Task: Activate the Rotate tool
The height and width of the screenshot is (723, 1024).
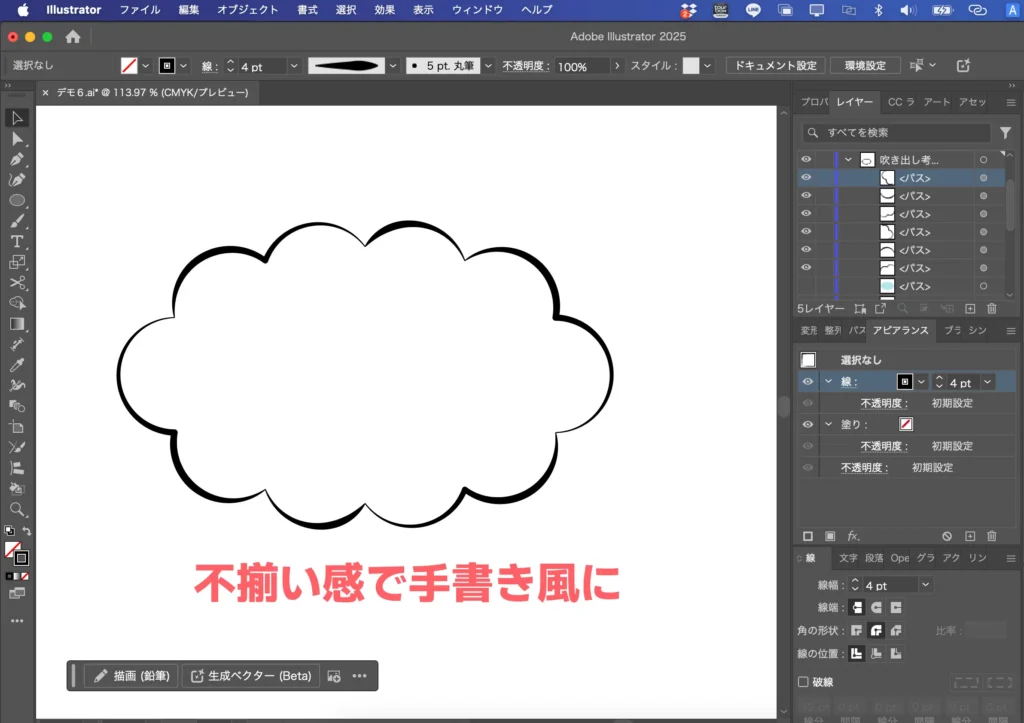Action: 17,346
